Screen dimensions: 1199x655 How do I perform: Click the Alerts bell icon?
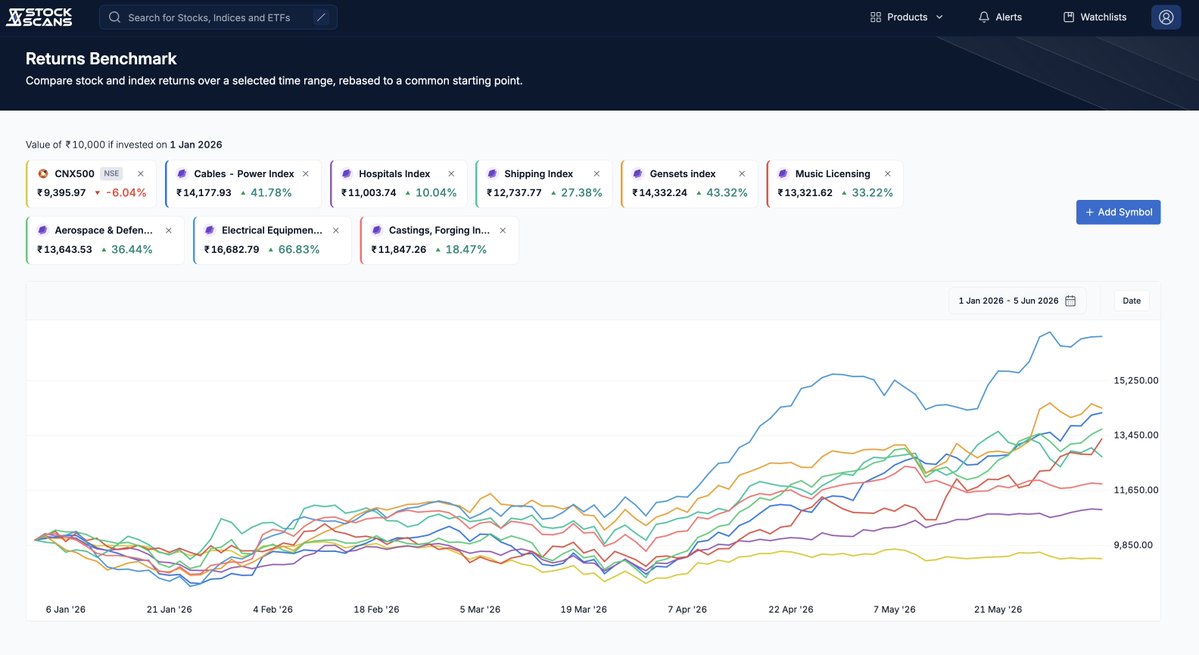point(984,17)
